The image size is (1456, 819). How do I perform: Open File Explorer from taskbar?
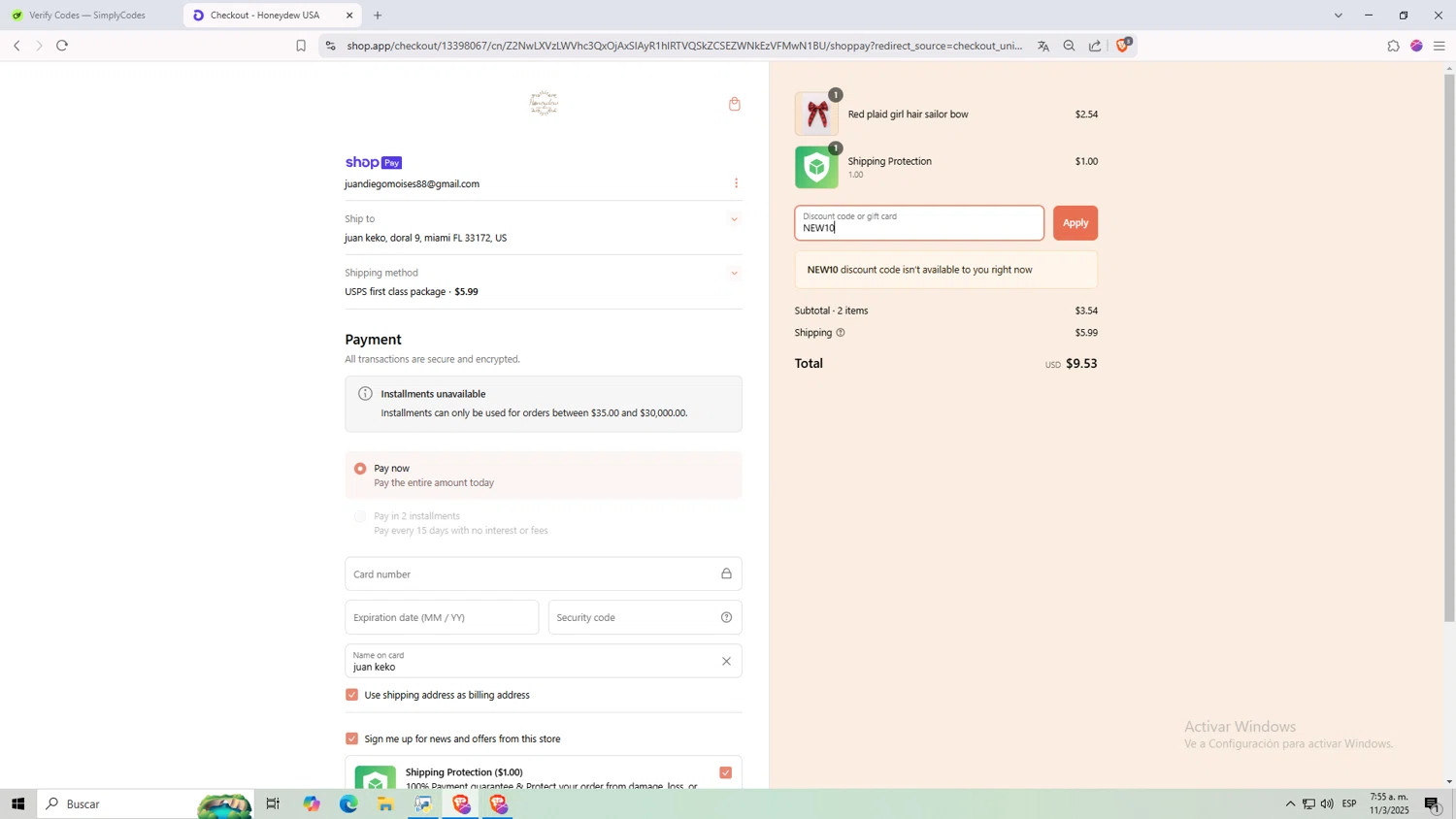[385, 803]
